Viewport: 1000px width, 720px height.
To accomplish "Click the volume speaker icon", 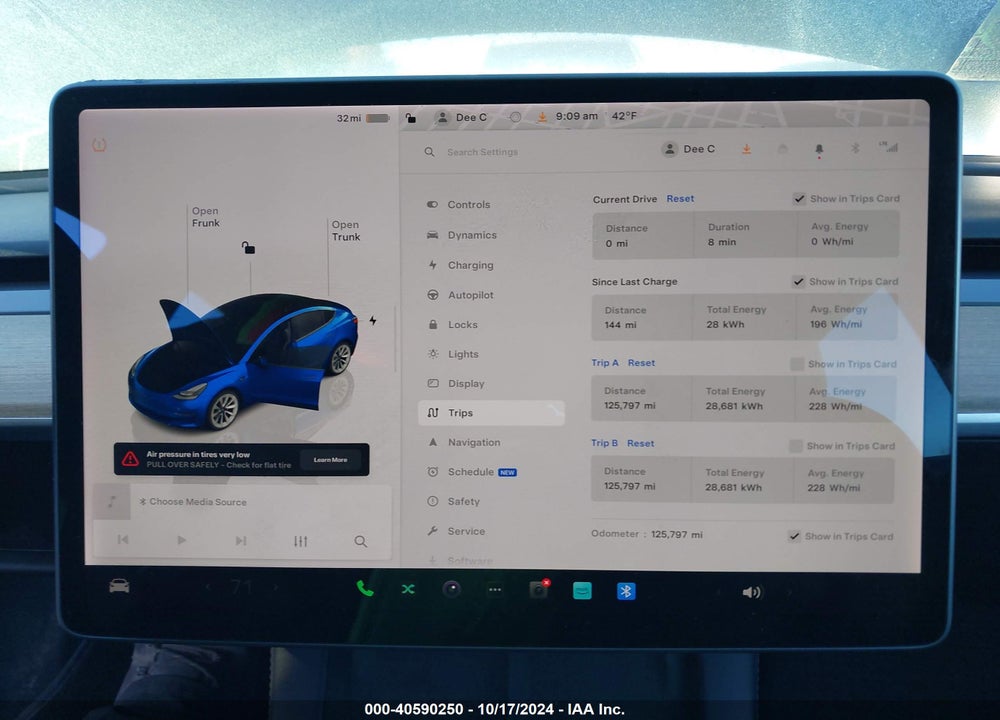I will pos(751,592).
